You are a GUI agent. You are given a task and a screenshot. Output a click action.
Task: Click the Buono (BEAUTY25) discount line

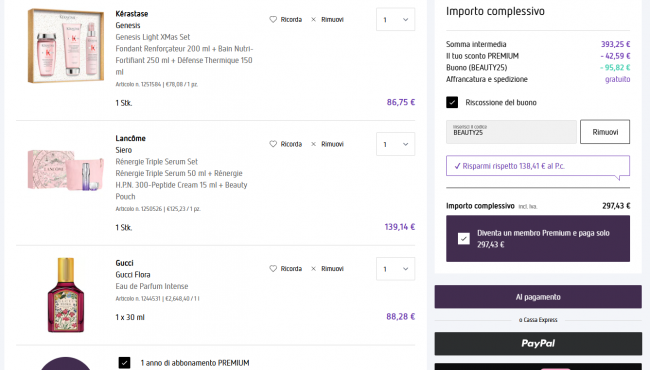pos(538,68)
